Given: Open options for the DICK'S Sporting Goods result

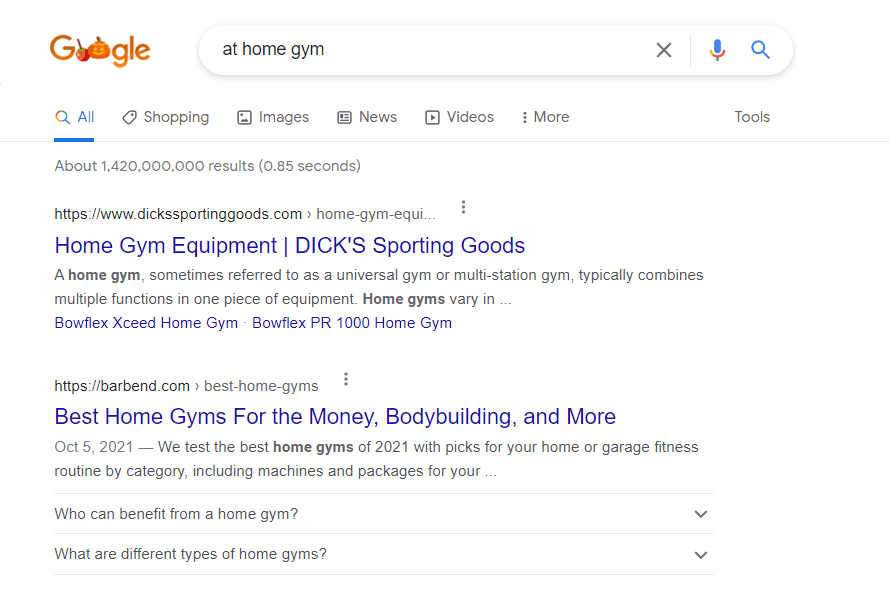Looking at the screenshot, I should click(463, 206).
